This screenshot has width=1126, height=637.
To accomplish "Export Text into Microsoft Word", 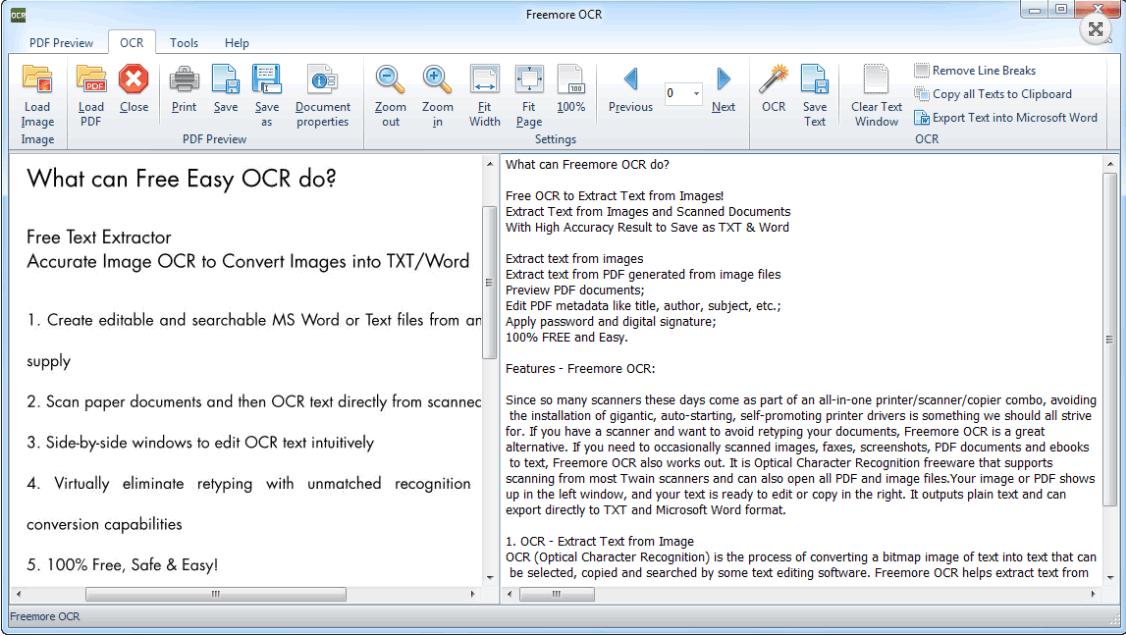I will (1005, 118).
